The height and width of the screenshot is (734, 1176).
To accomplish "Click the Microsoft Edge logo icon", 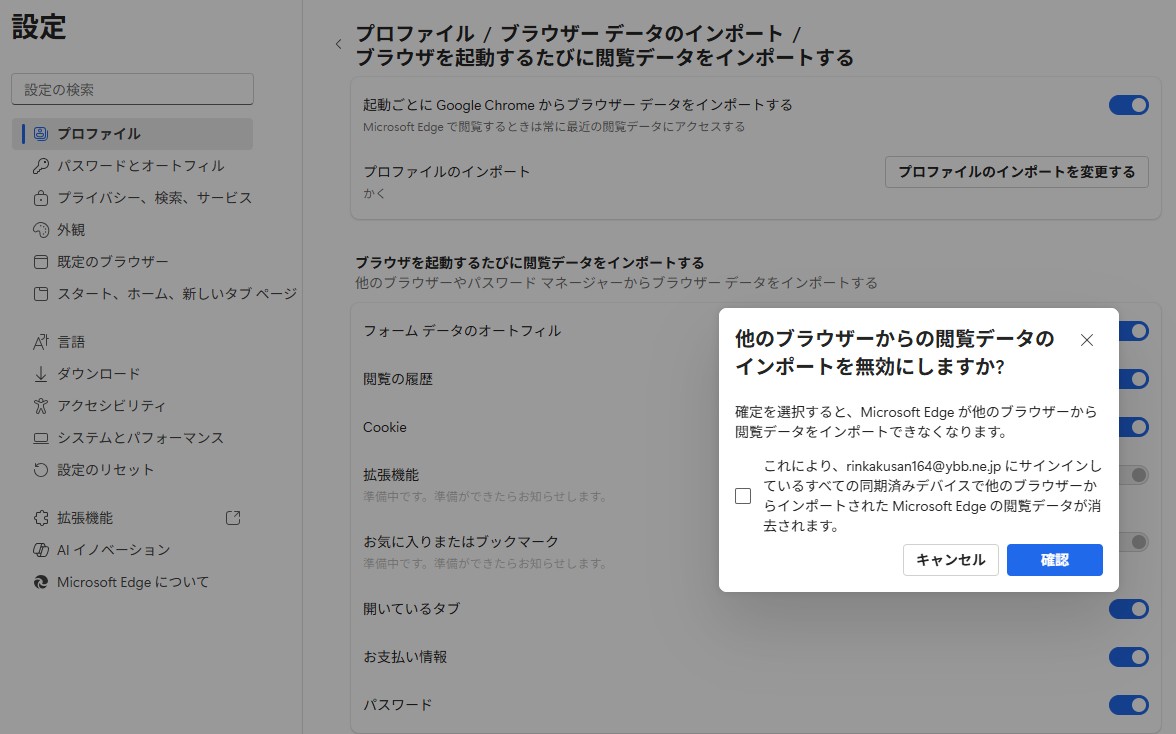I will click(x=41, y=582).
